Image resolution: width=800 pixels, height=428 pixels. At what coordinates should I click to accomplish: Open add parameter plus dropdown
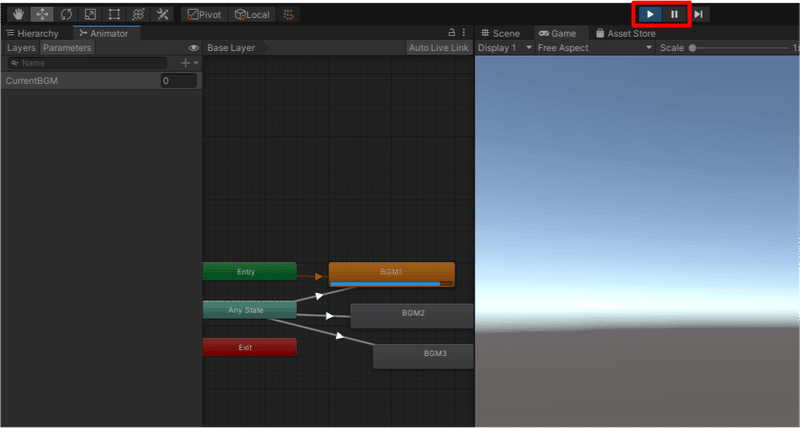190,63
